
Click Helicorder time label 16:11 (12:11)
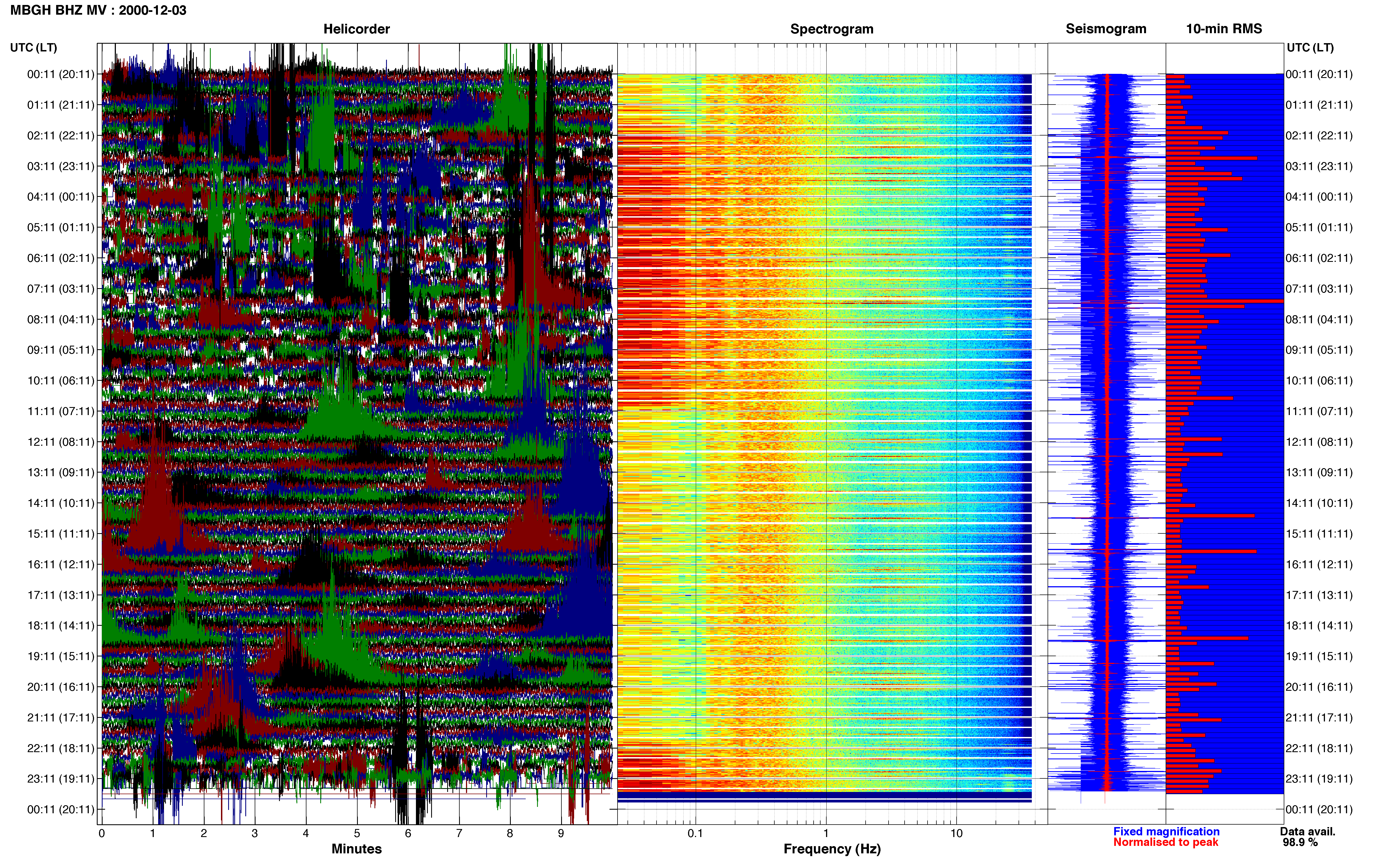click(61, 564)
